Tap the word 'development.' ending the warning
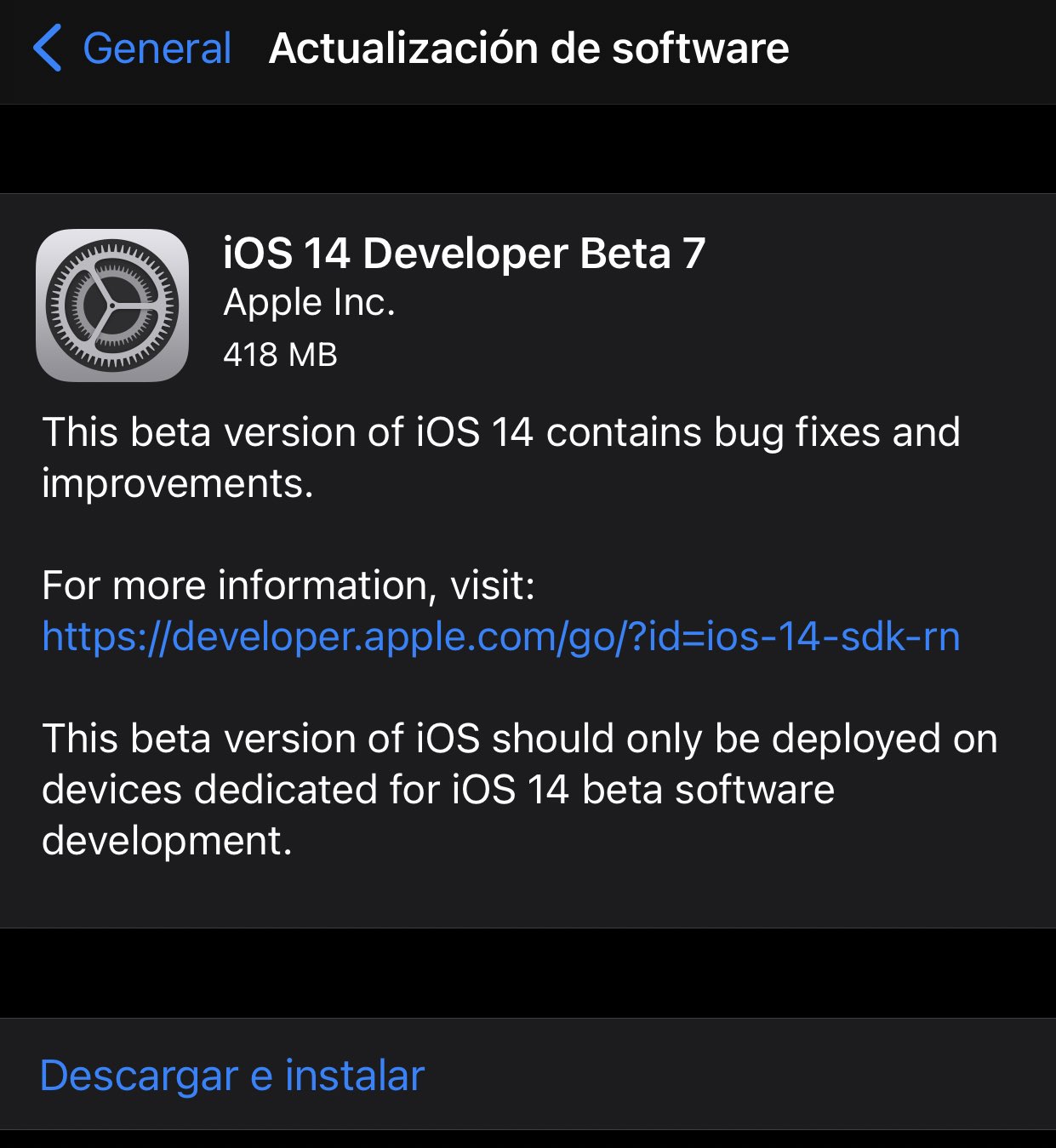The width and height of the screenshot is (1056, 1148). tap(167, 841)
